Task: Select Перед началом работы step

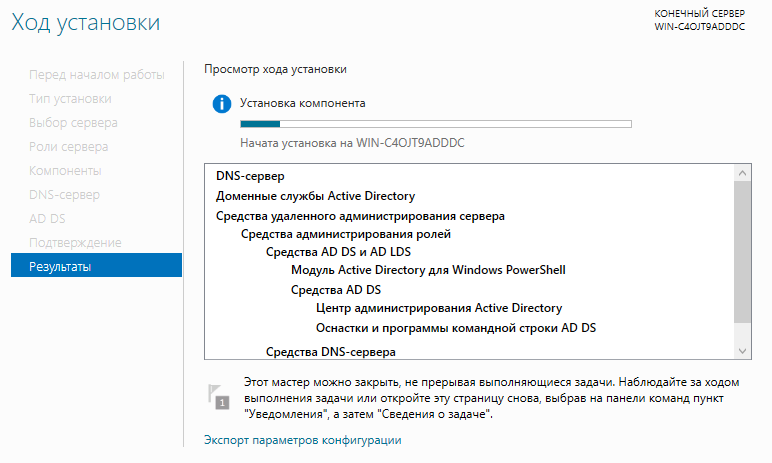Action: (x=97, y=74)
